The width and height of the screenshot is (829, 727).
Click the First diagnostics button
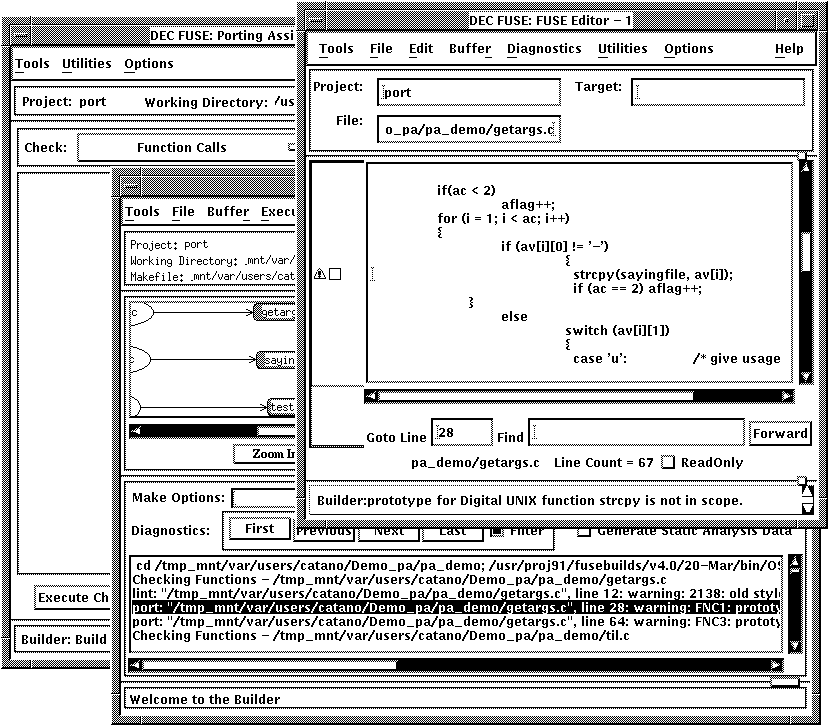coord(259,530)
